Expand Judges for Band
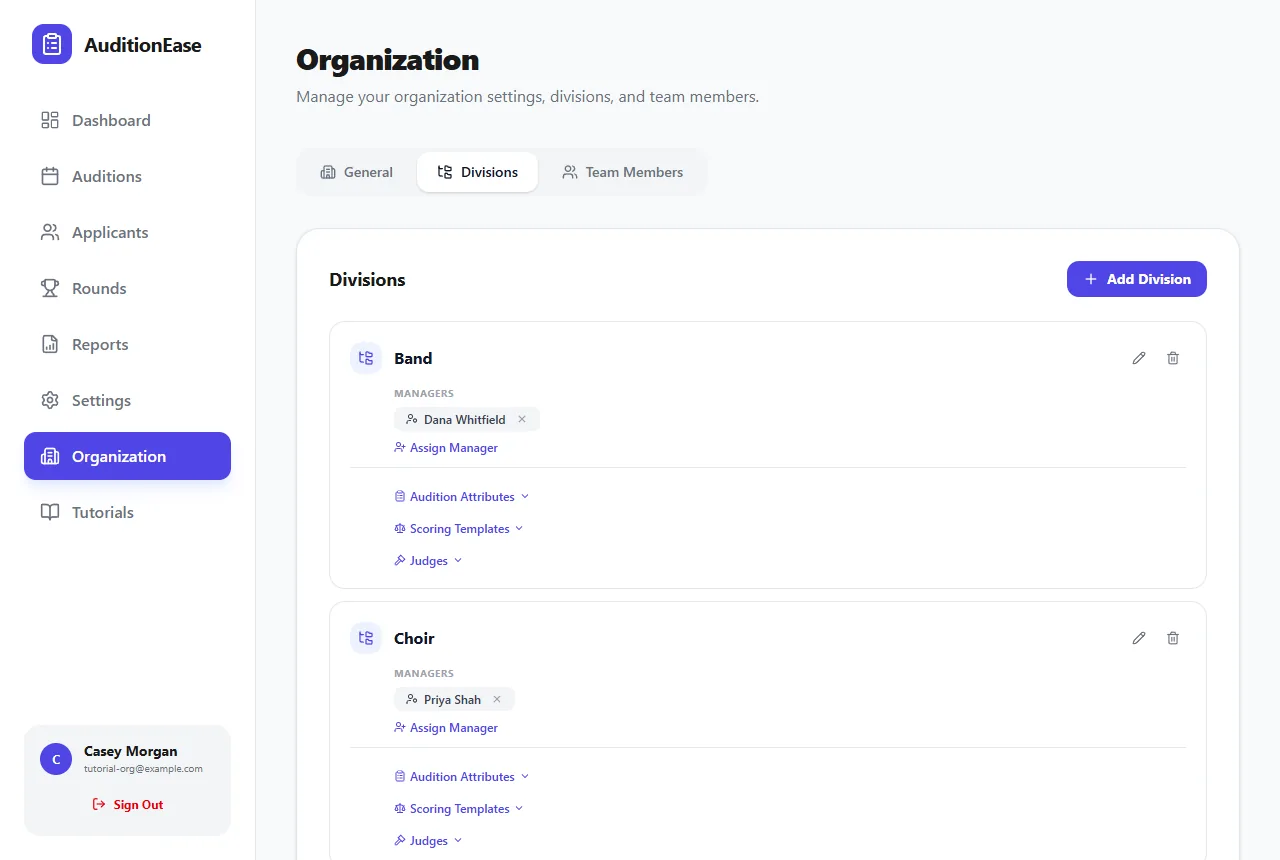Viewport: 1280px width, 860px height. click(x=428, y=561)
